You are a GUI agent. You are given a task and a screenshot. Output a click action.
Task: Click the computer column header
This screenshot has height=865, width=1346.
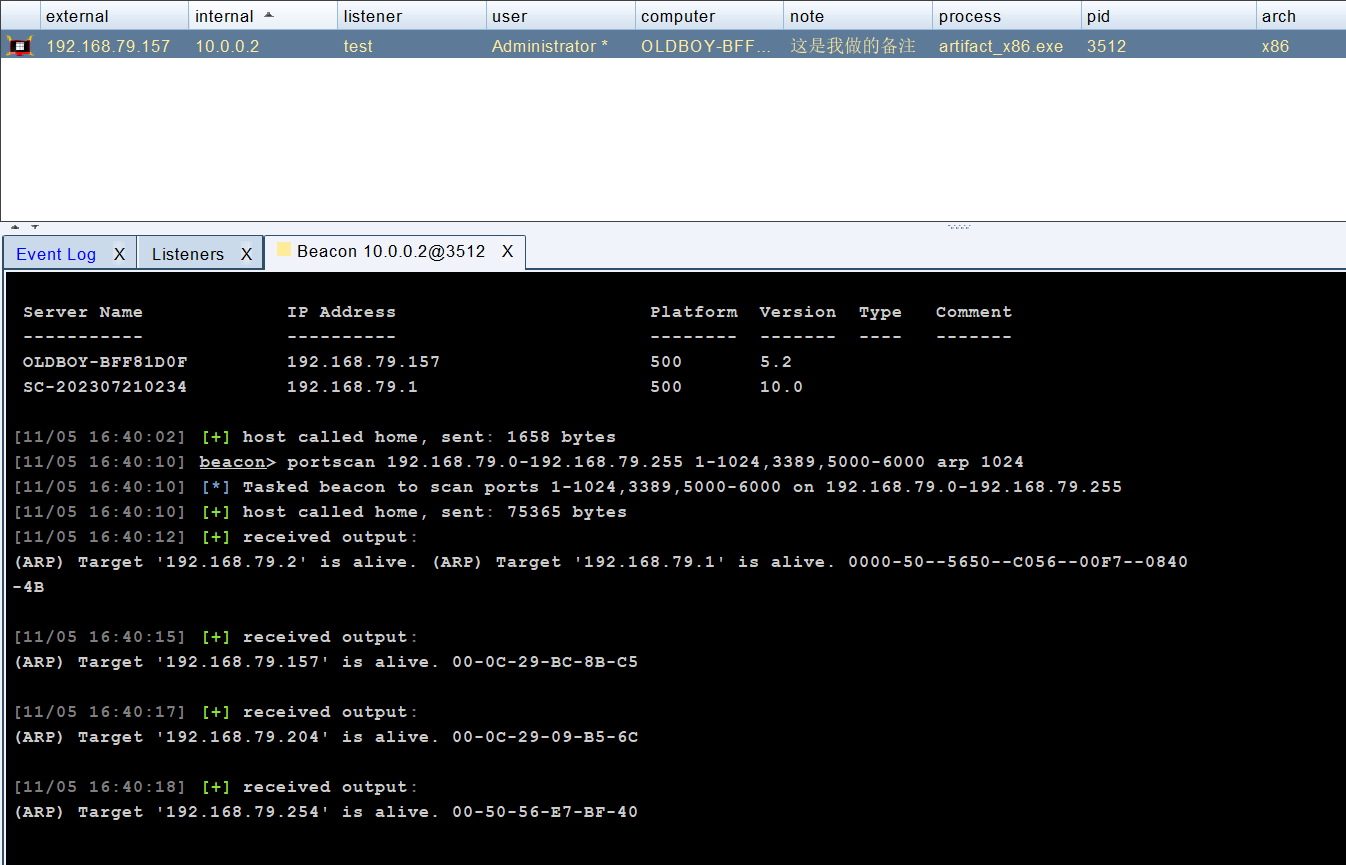point(709,16)
